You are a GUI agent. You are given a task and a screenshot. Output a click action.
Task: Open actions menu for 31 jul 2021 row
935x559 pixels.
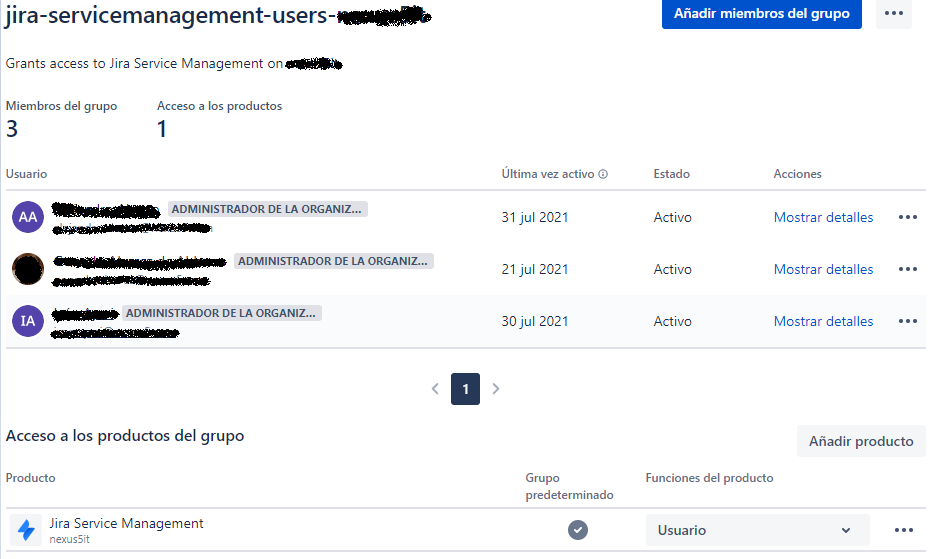click(908, 217)
